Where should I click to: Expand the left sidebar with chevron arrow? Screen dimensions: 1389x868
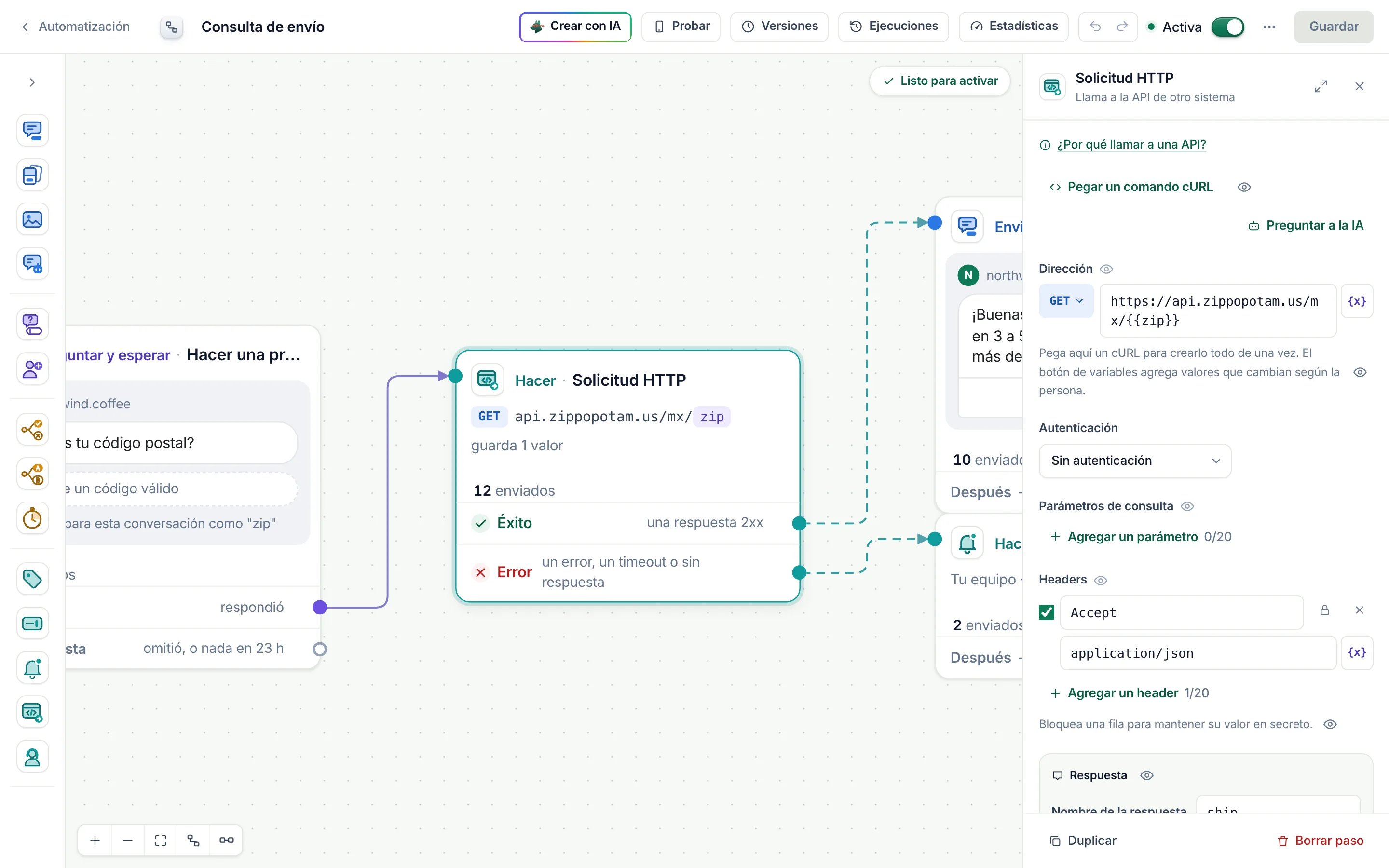[32, 82]
